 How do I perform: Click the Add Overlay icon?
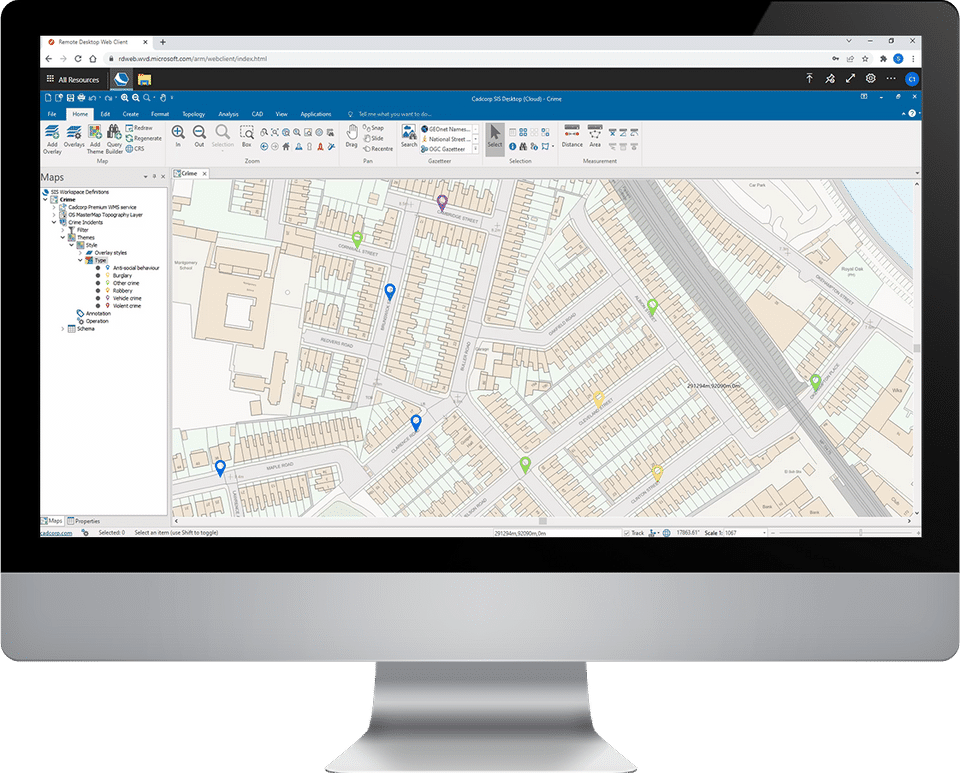point(52,132)
